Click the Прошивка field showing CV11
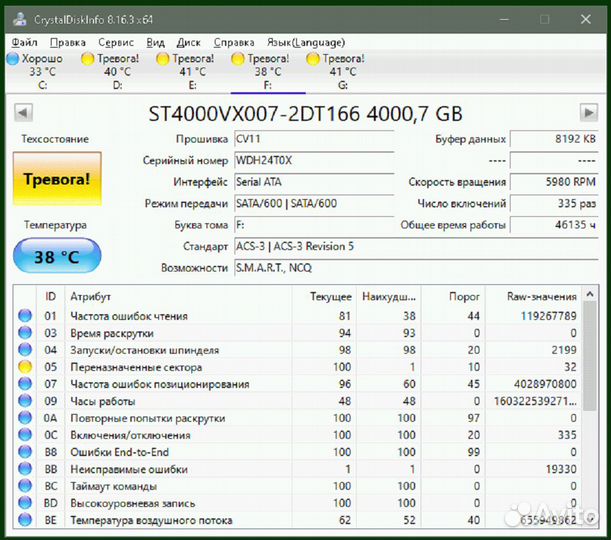This screenshot has width=611, height=540. 314,139
